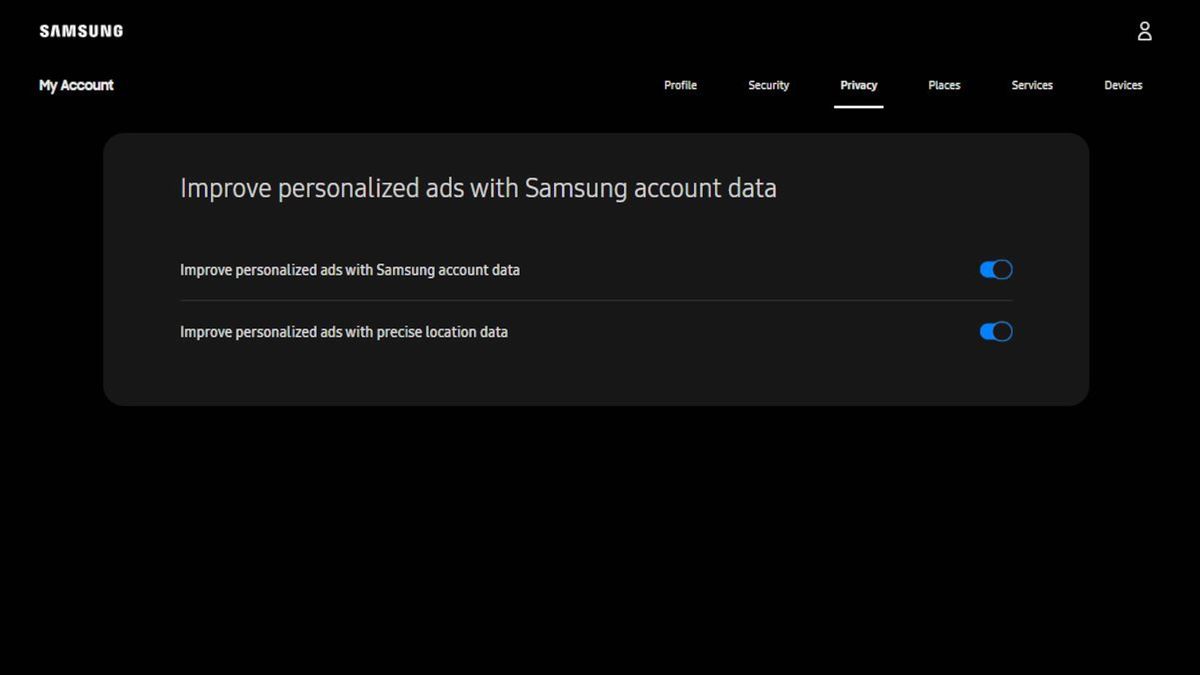Turn off precise location data toggle

coord(995,331)
